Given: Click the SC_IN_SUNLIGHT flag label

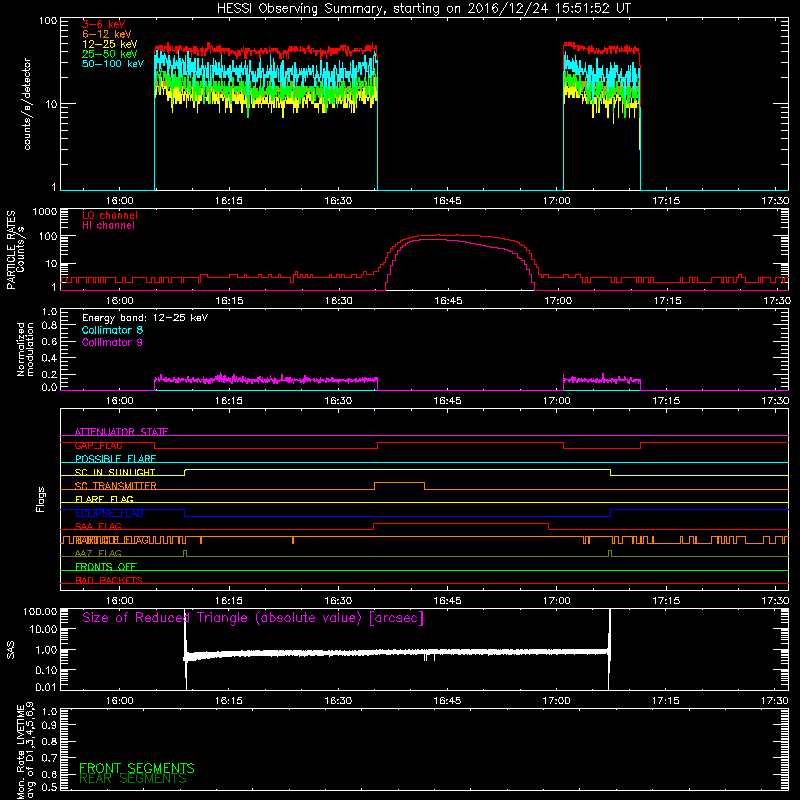Looking at the screenshot, I should 115,472.
